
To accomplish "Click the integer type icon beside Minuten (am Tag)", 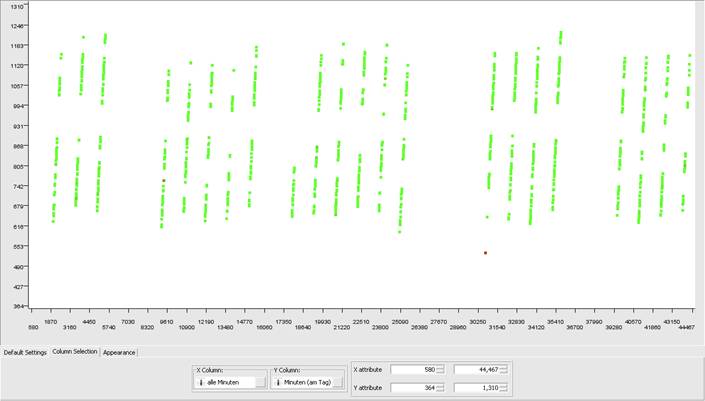I will click(x=278, y=383).
